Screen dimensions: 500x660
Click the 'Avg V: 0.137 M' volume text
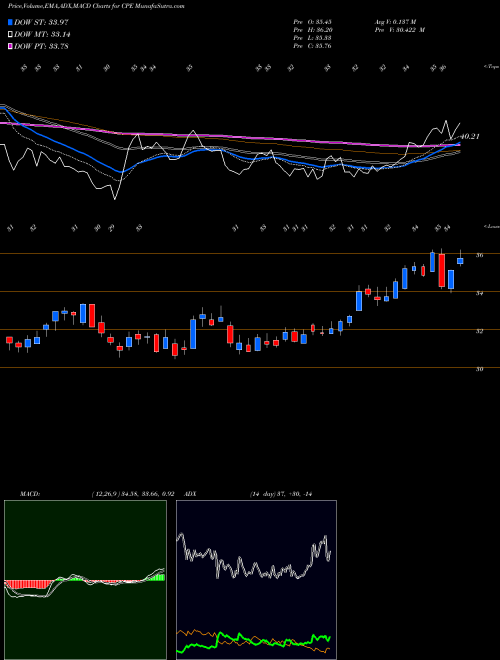pyautogui.click(x=395, y=21)
